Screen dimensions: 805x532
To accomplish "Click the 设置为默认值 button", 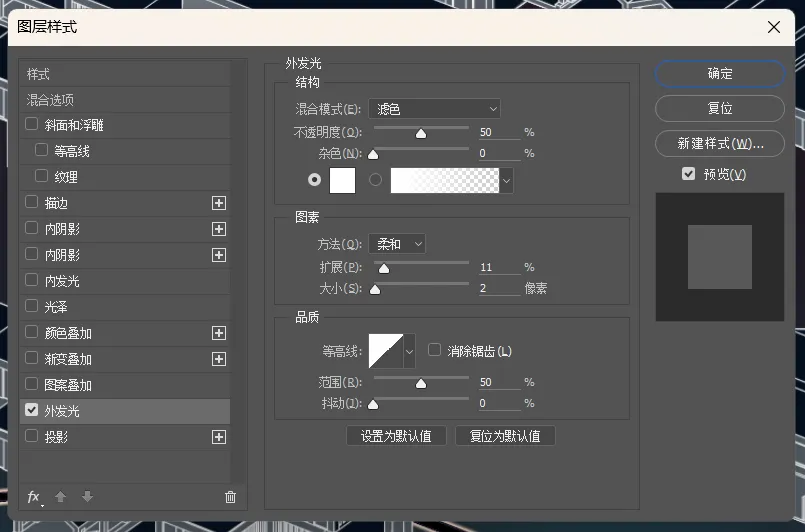I will tap(396, 436).
